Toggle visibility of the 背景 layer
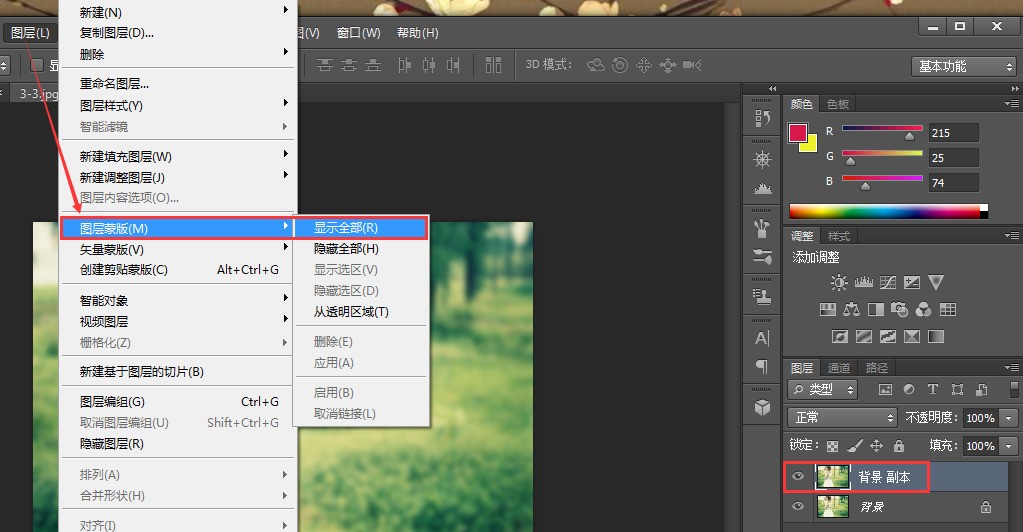1023x532 pixels. tap(798, 507)
